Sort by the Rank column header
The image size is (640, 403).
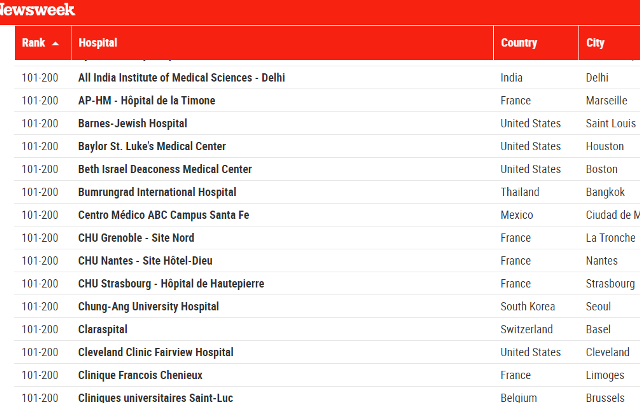tap(43, 43)
